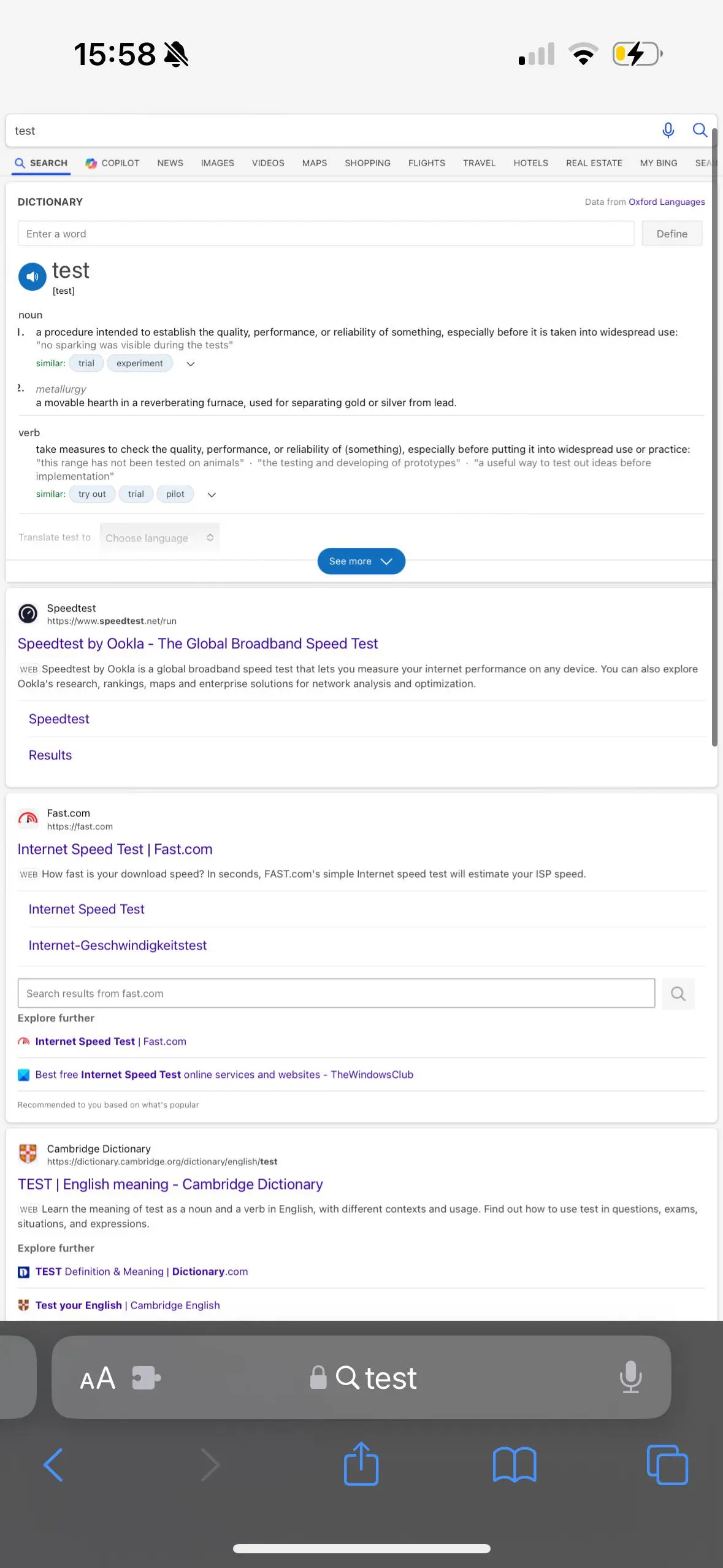The height and width of the screenshot is (1568, 723).
Task: Tap the Safari share icon
Action: [x=361, y=1464]
